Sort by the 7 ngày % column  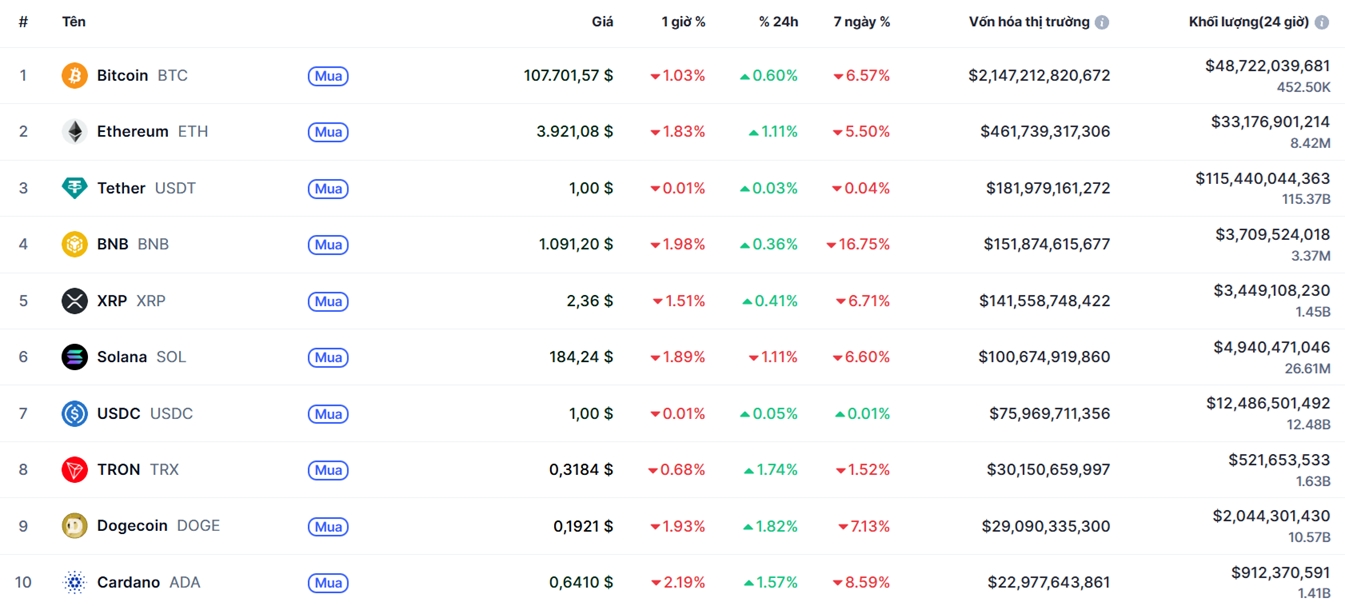point(861,22)
